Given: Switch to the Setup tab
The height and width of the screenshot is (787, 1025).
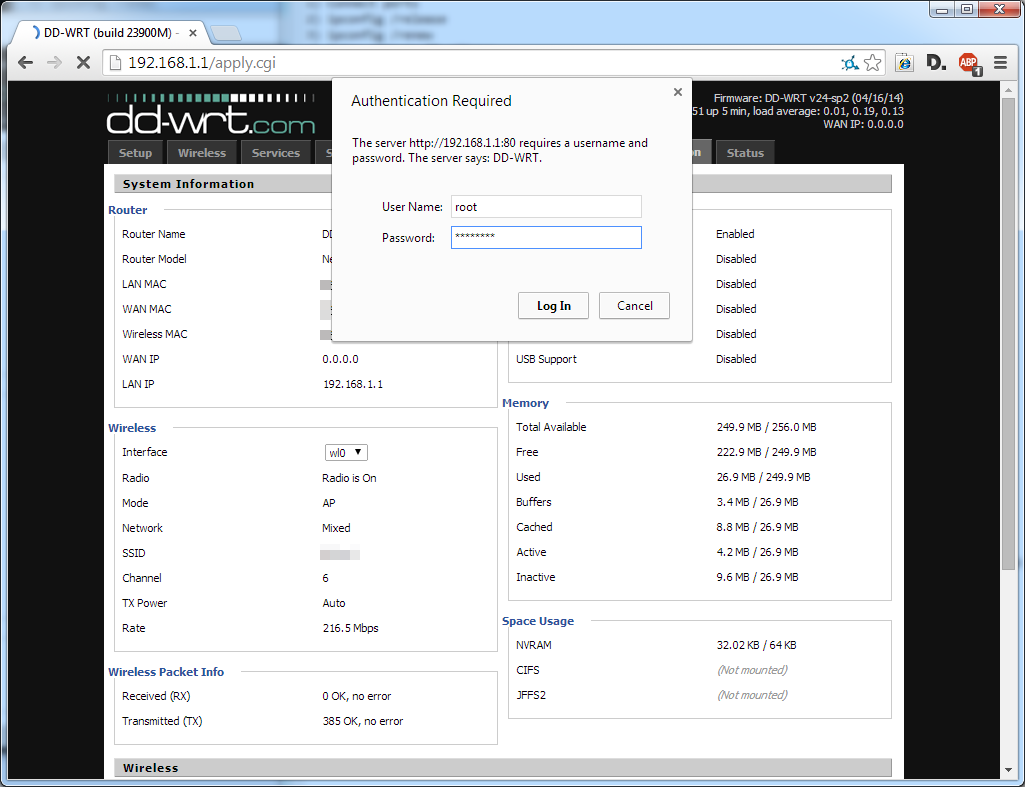Looking at the screenshot, I should pyautogui.click(x=135, y=152).
